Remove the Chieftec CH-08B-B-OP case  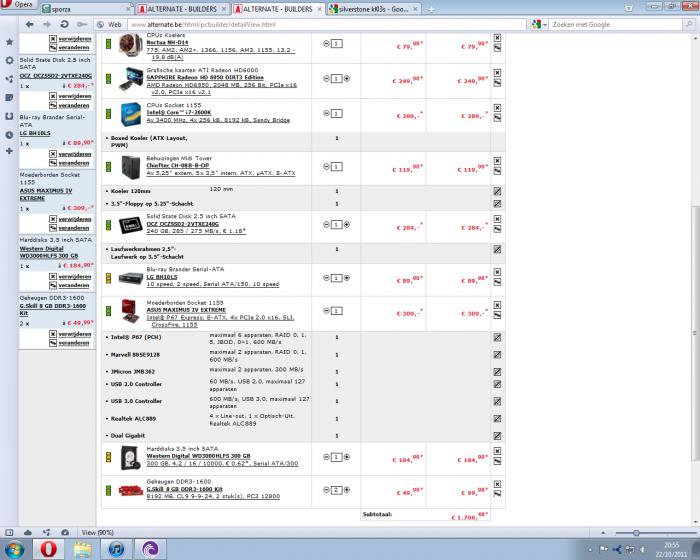point(497,161)
